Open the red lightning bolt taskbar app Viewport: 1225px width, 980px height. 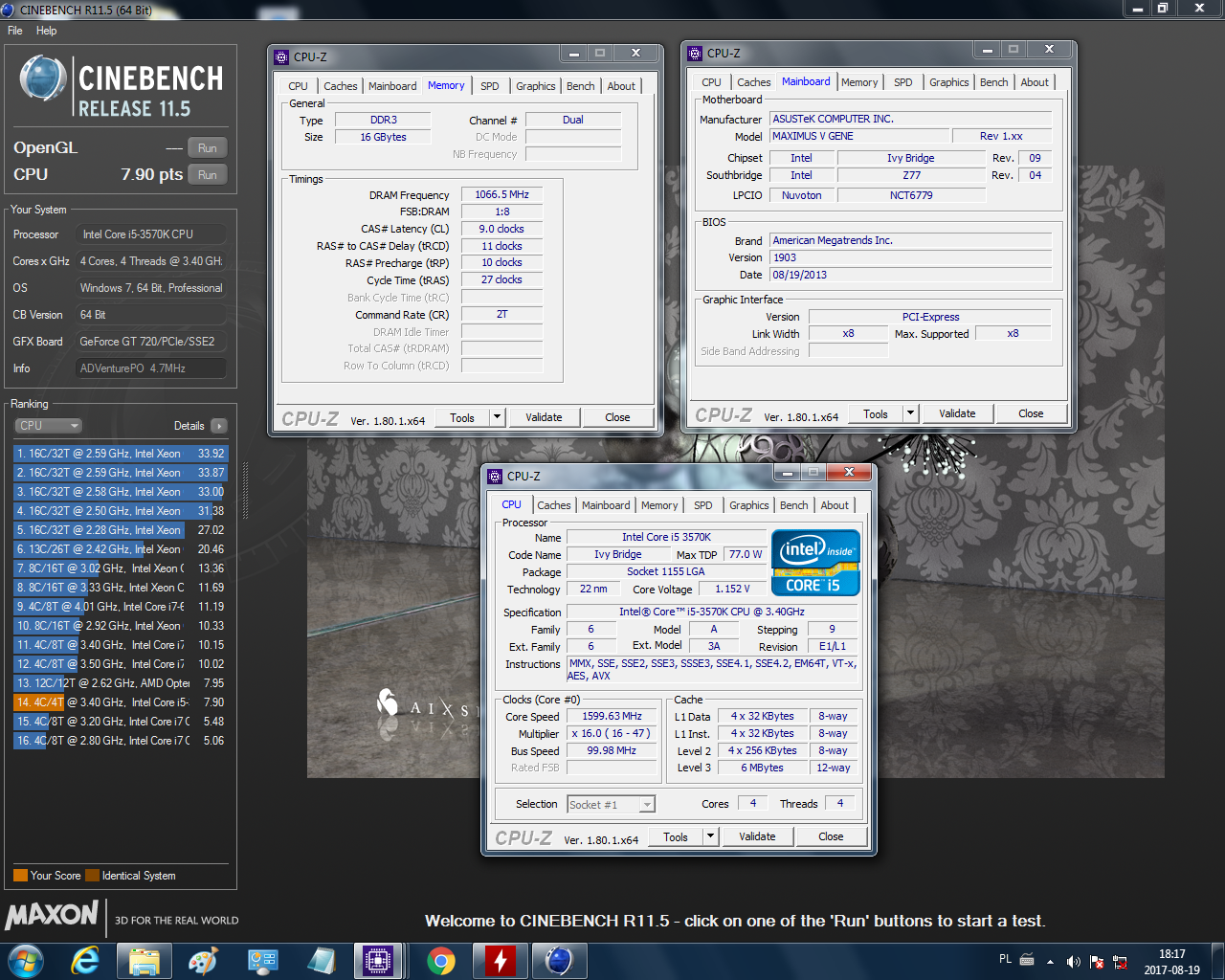500,961
